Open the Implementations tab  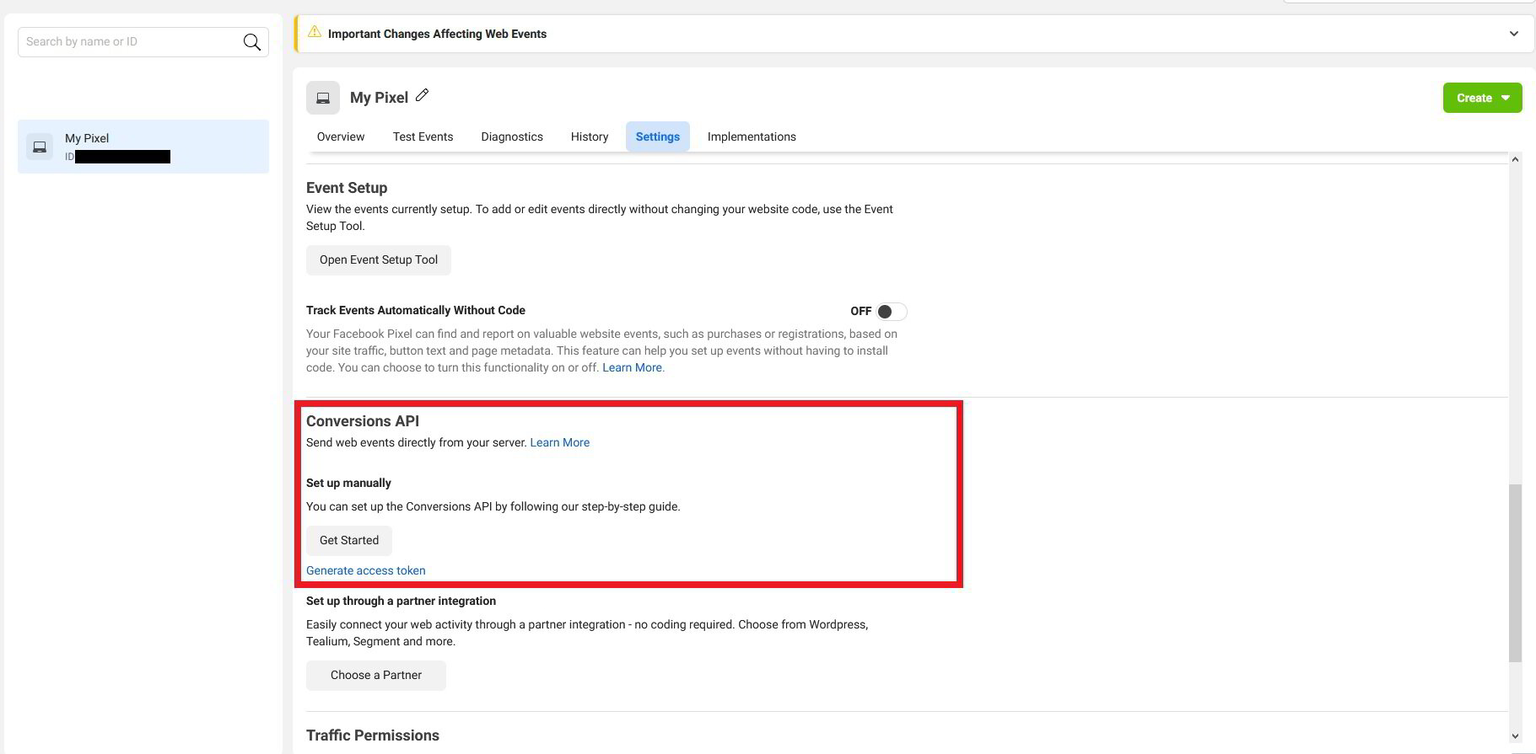point(752,137)
